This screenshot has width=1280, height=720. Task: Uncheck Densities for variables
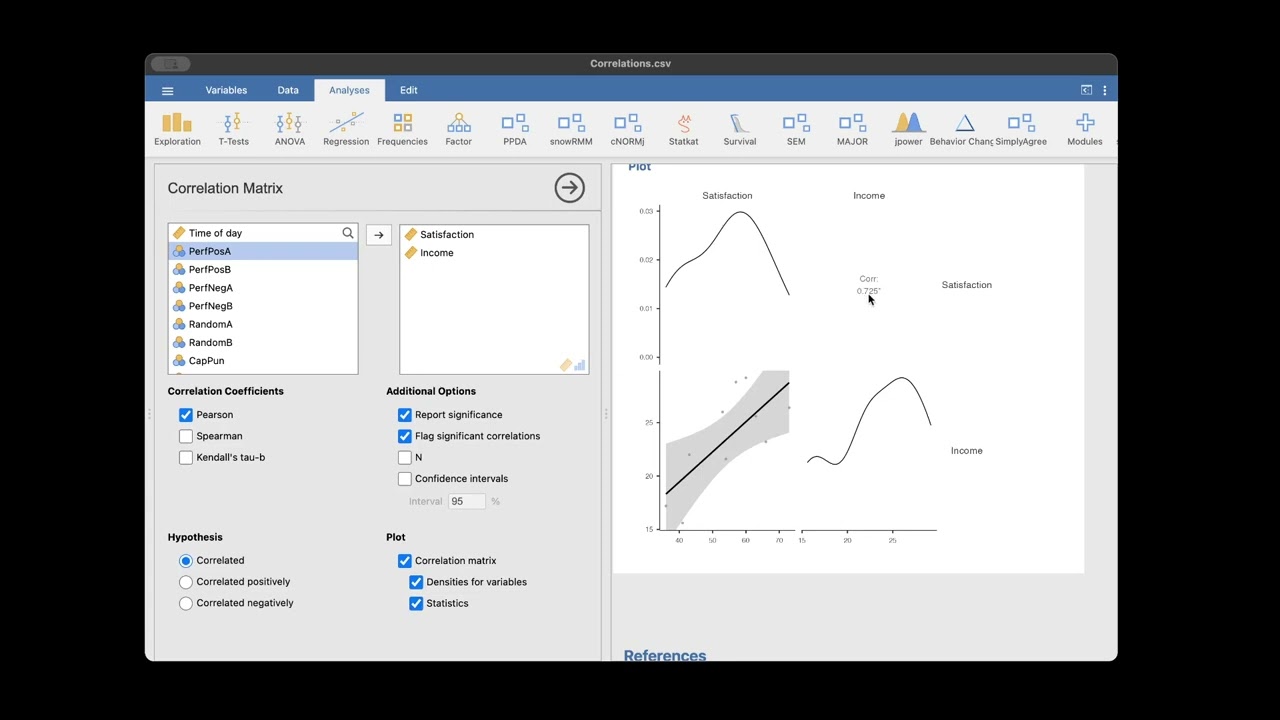click(416, 582)
